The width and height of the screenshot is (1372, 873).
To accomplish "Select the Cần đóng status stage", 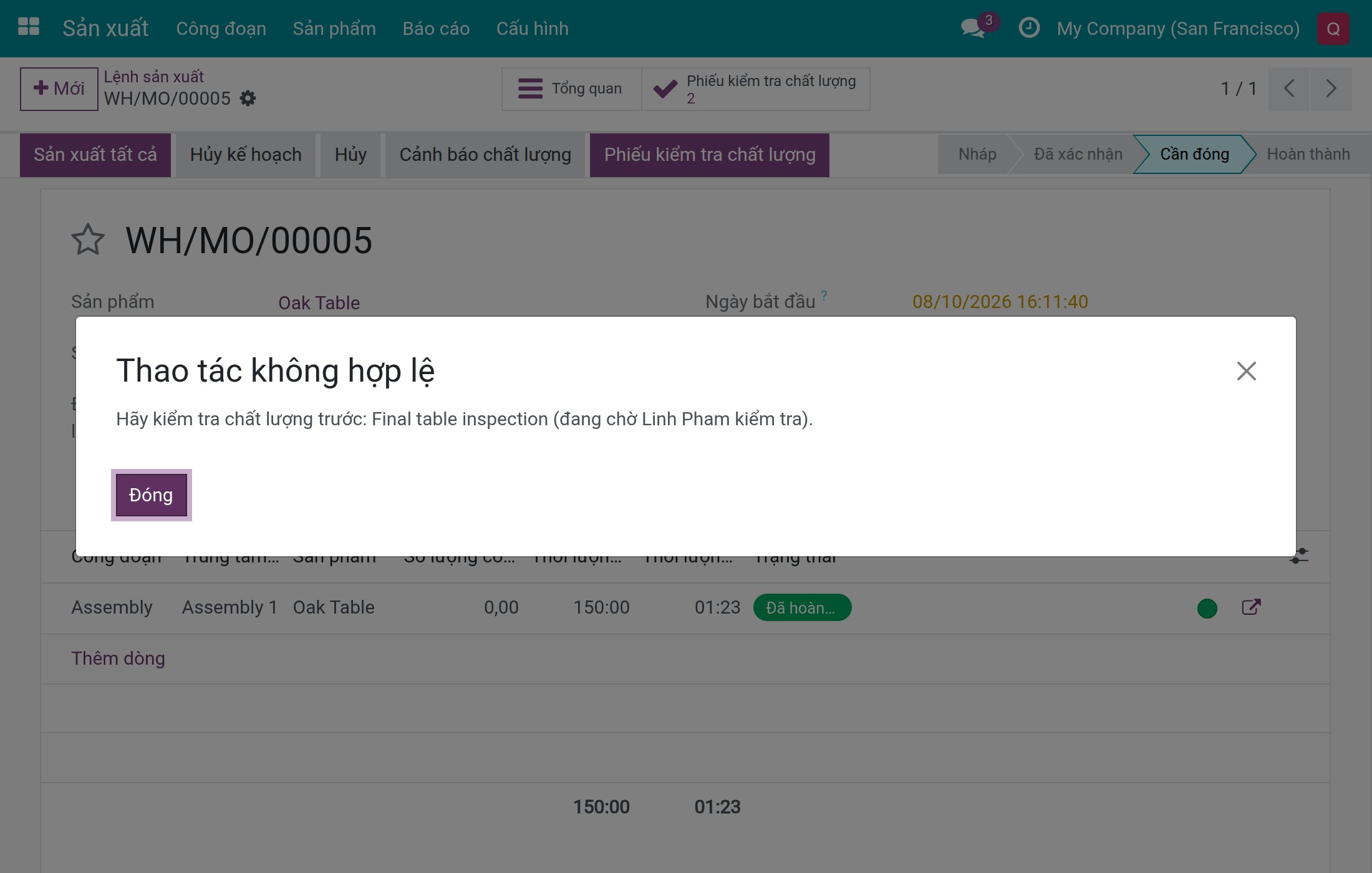I will (x=1194, y=154).
